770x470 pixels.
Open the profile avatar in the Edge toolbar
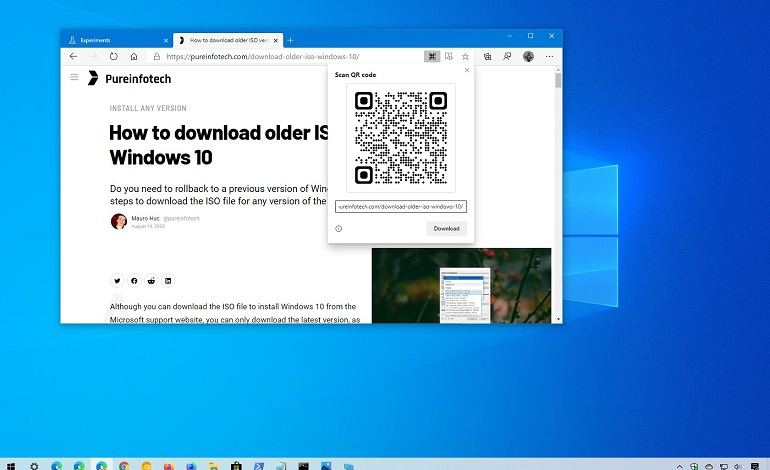528,56
